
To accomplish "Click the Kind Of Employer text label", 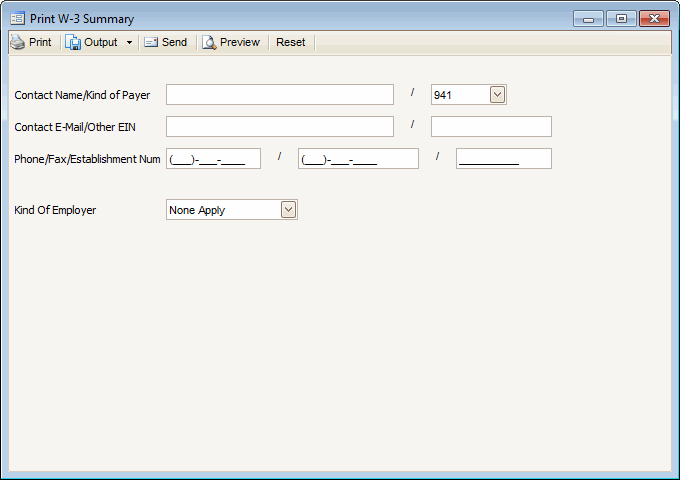I will (55, 210).
